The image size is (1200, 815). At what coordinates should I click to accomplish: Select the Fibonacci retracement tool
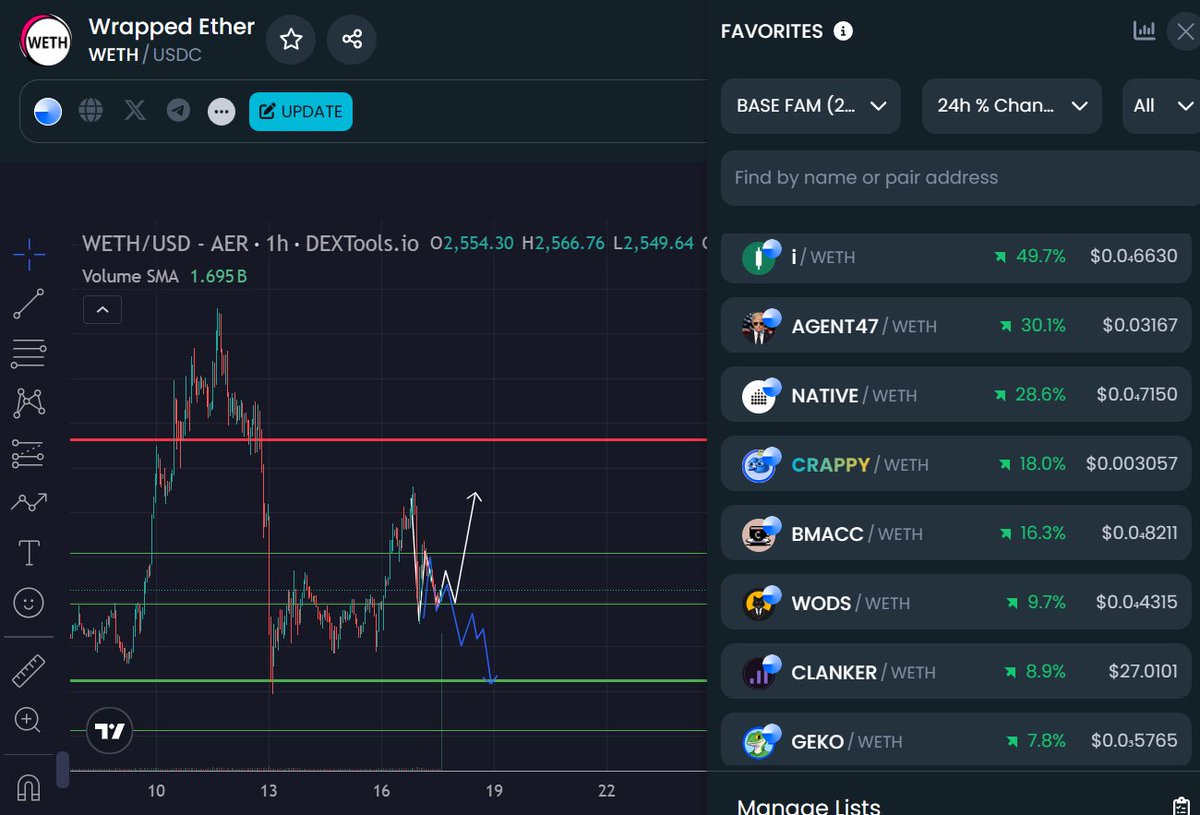tap(29, 353)
